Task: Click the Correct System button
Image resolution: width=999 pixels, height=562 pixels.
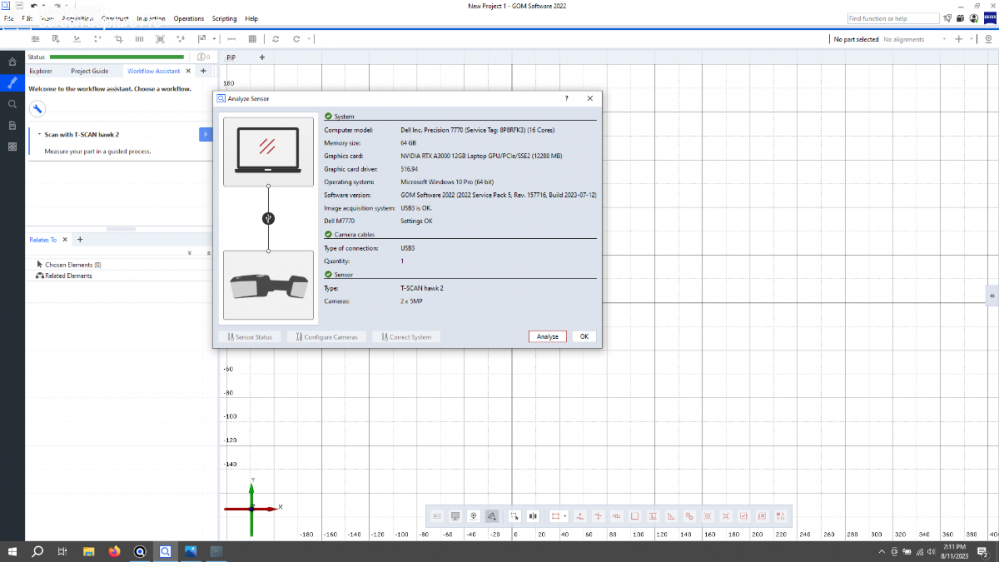Action: click(406, 337)
